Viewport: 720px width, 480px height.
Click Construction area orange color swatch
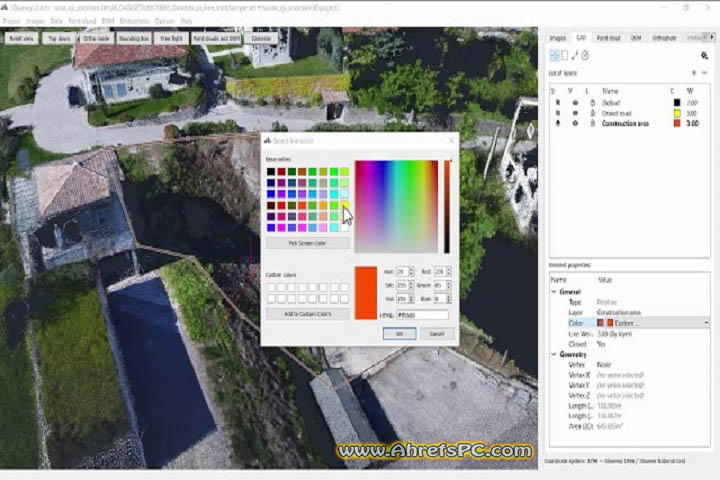click(677, 123)
